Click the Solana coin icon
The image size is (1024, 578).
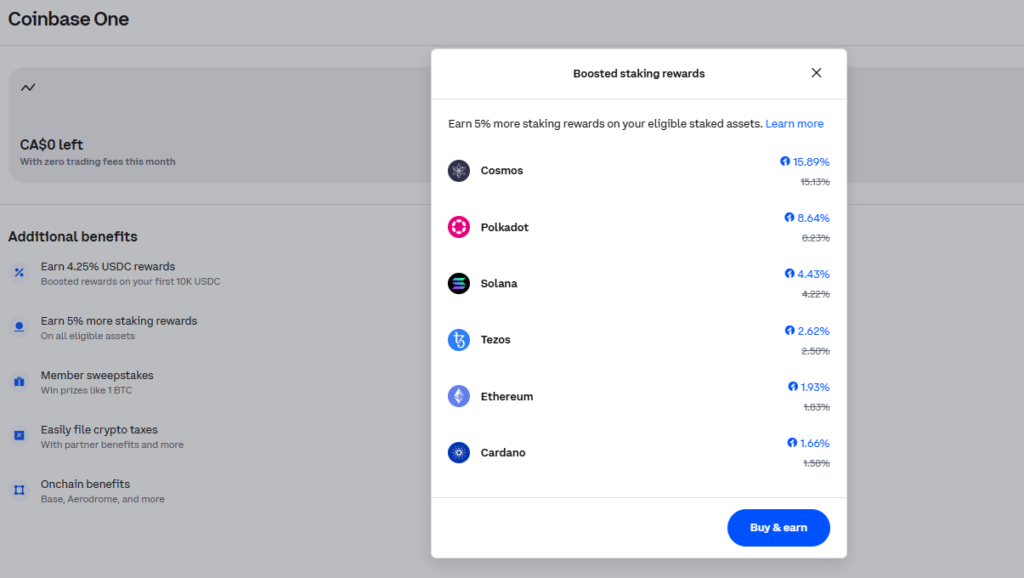[x=459, y=284]
